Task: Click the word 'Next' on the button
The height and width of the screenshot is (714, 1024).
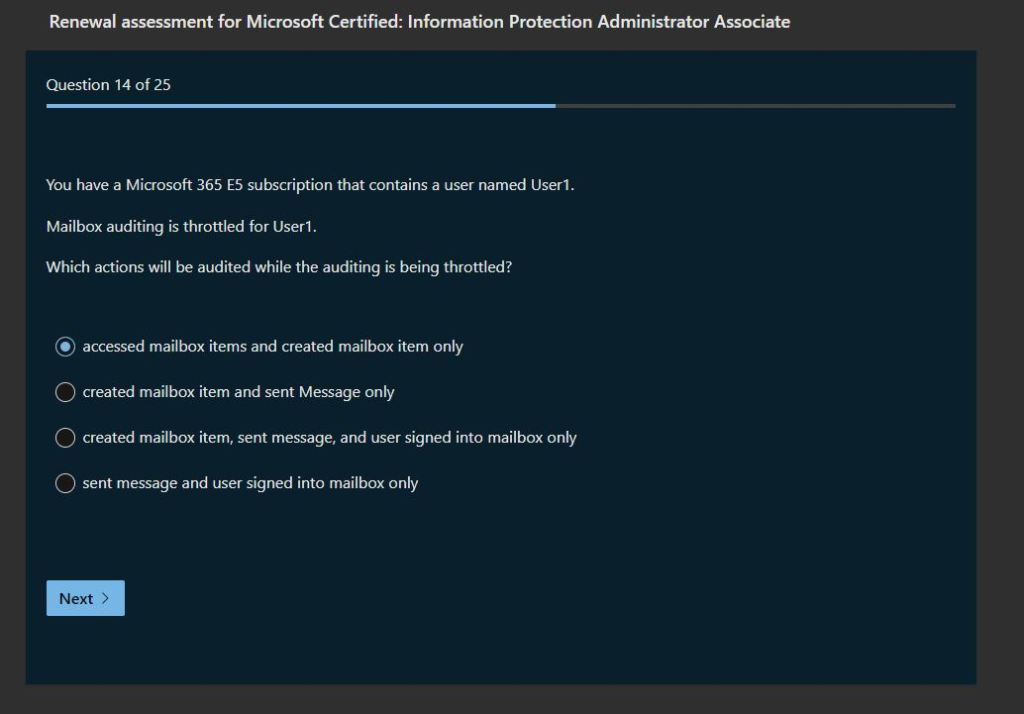Action: click(x=76, y=599)
